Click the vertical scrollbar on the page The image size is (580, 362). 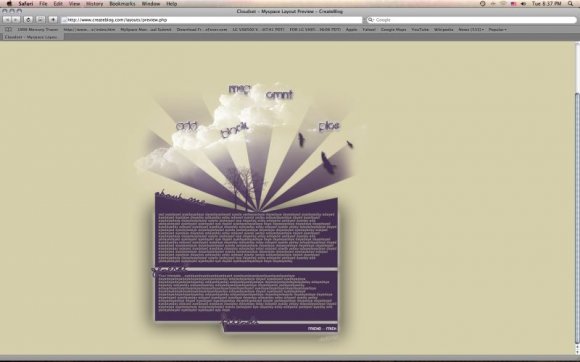coord(577,218)
